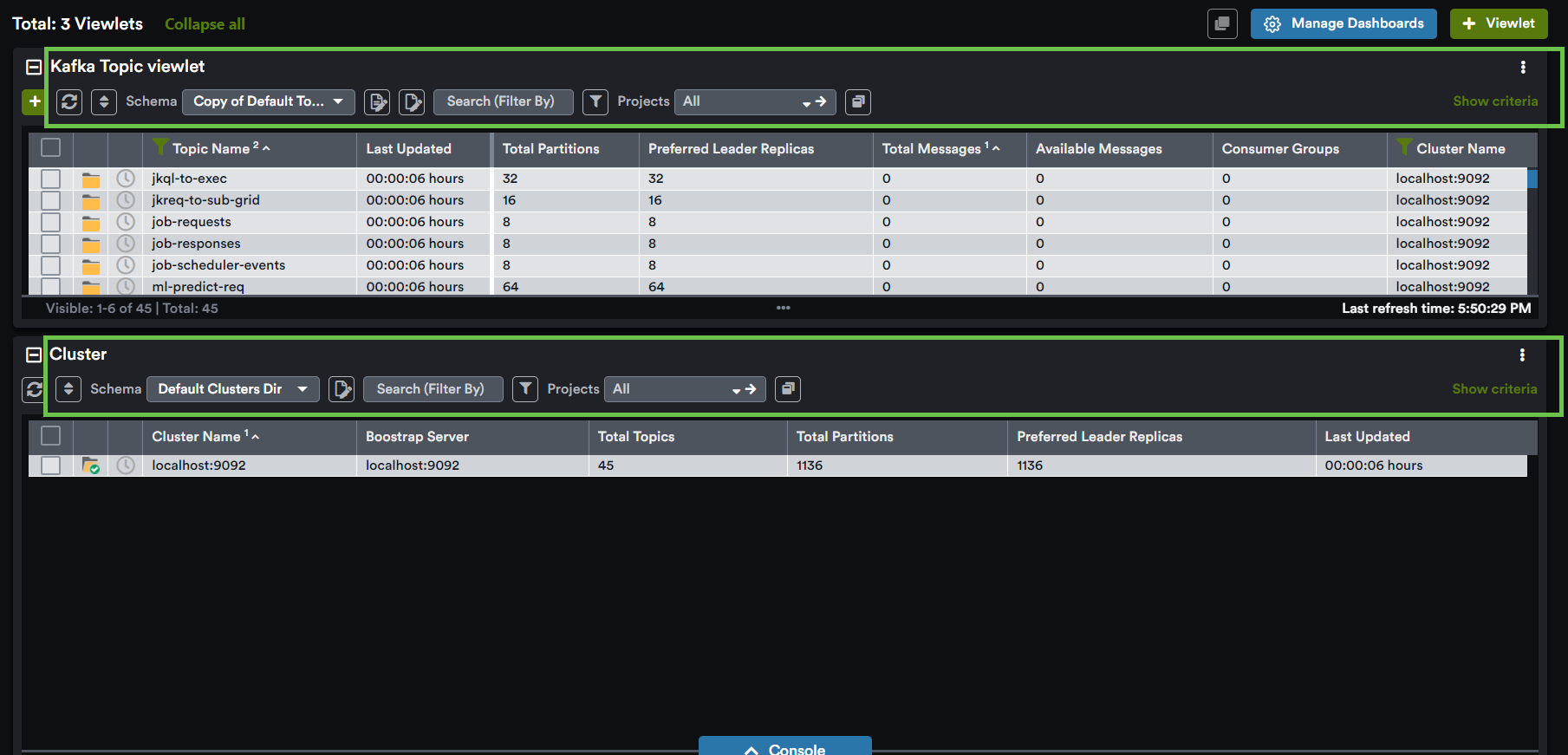Viewport: 1568px width, 755px height.
Task: Check the localhost:9092 cluster row checkbox
Action: coord(51,465)
